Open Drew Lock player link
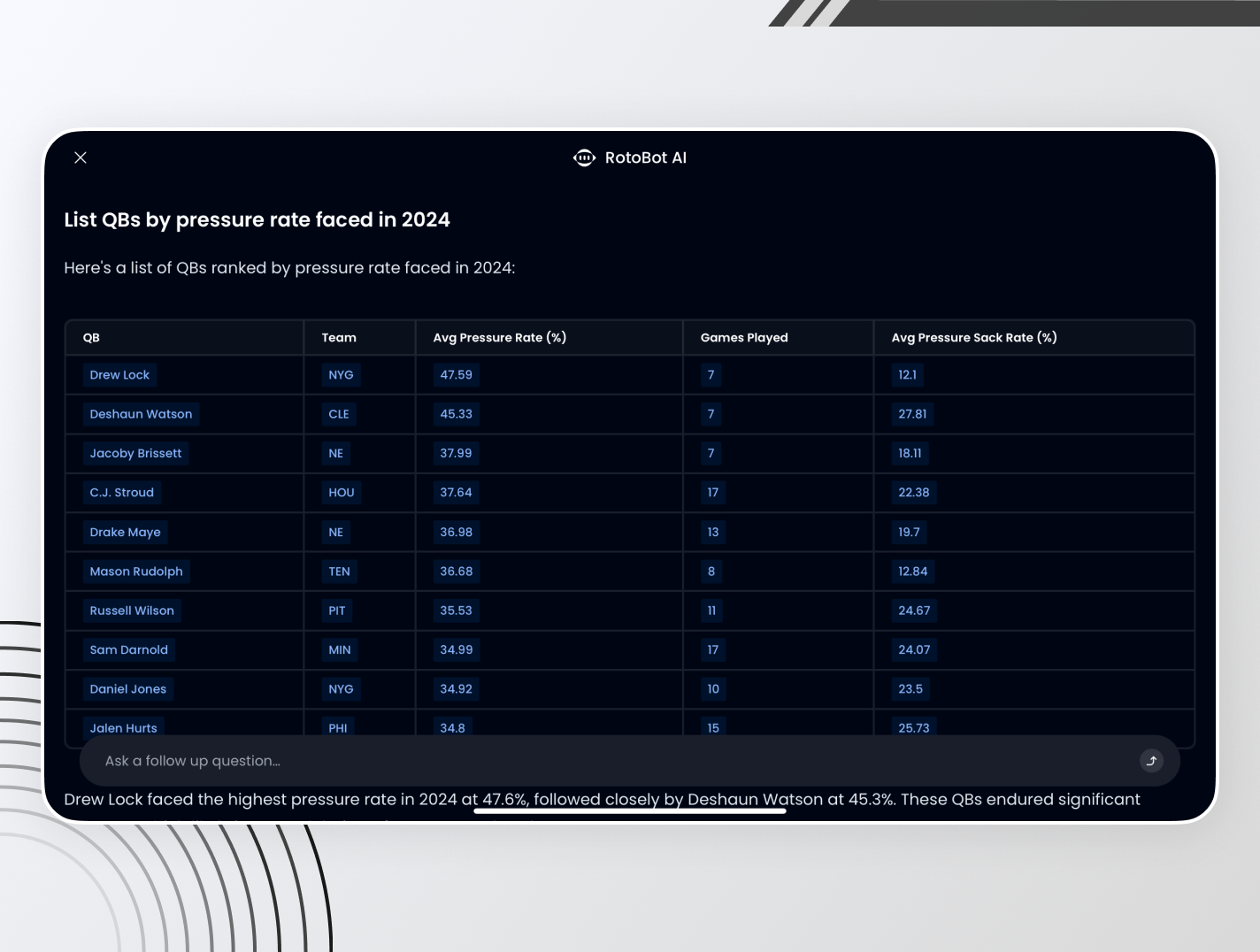 [119, 375]
